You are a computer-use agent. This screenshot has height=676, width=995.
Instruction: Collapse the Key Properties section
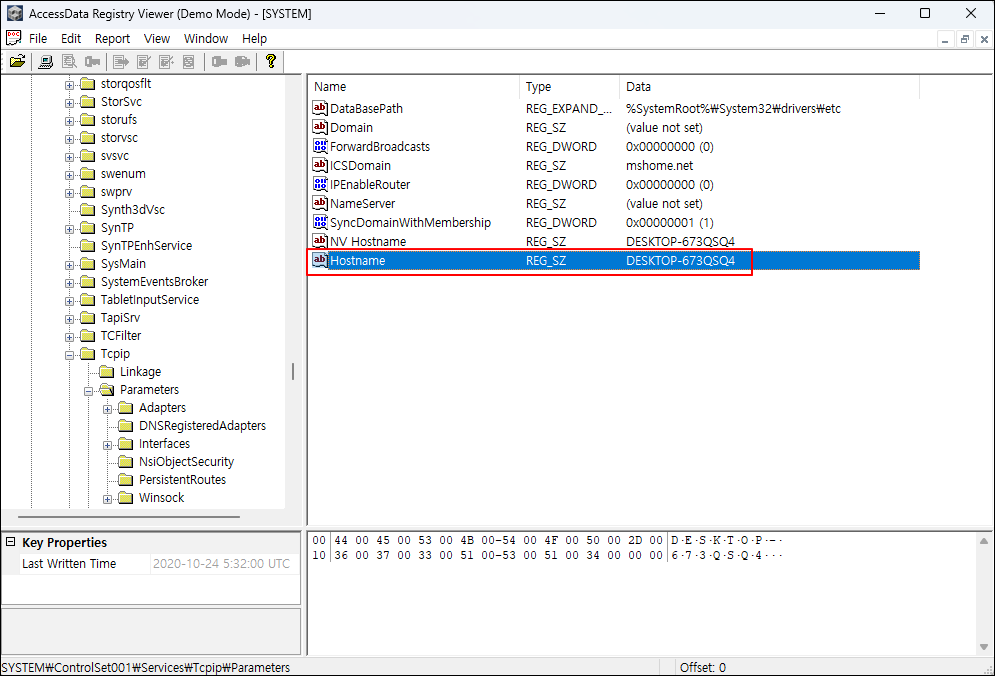[x=10, y=542]
